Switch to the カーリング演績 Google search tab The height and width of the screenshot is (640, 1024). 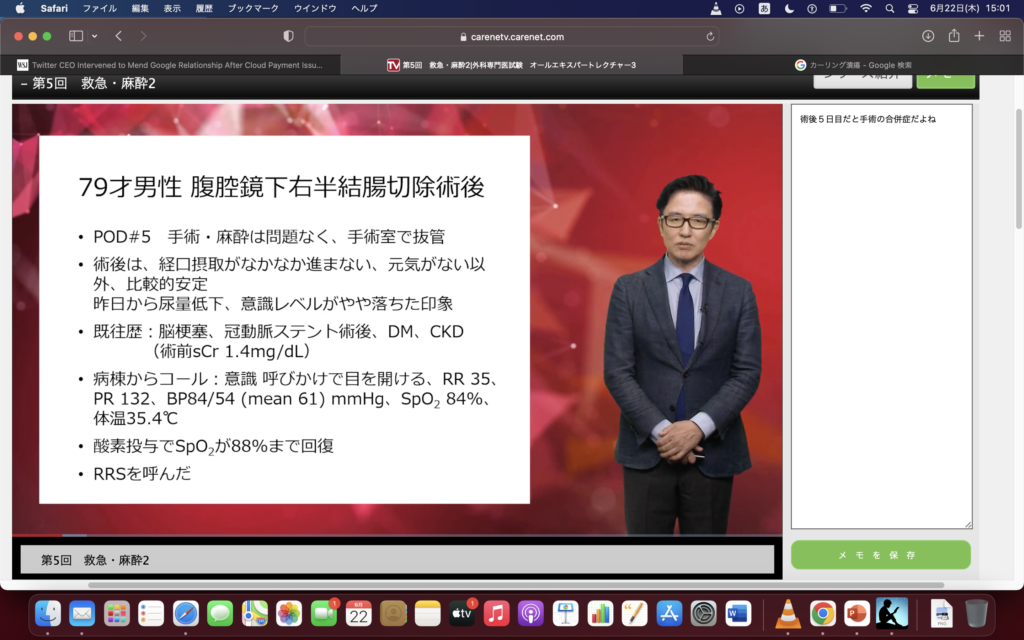(x=852, y=65)
